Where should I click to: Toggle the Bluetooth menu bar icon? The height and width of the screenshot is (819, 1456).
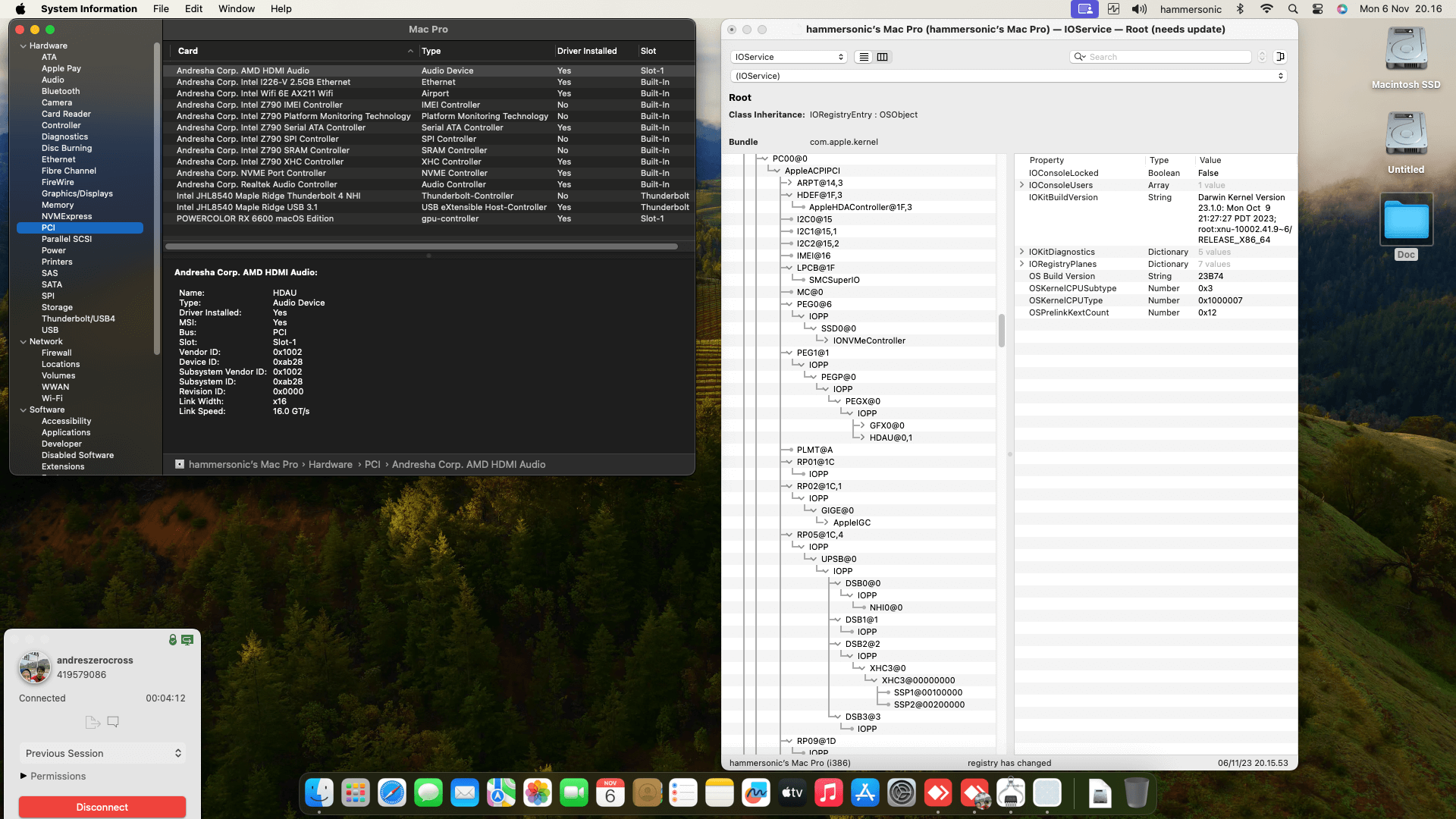(x=1241, y=9)
